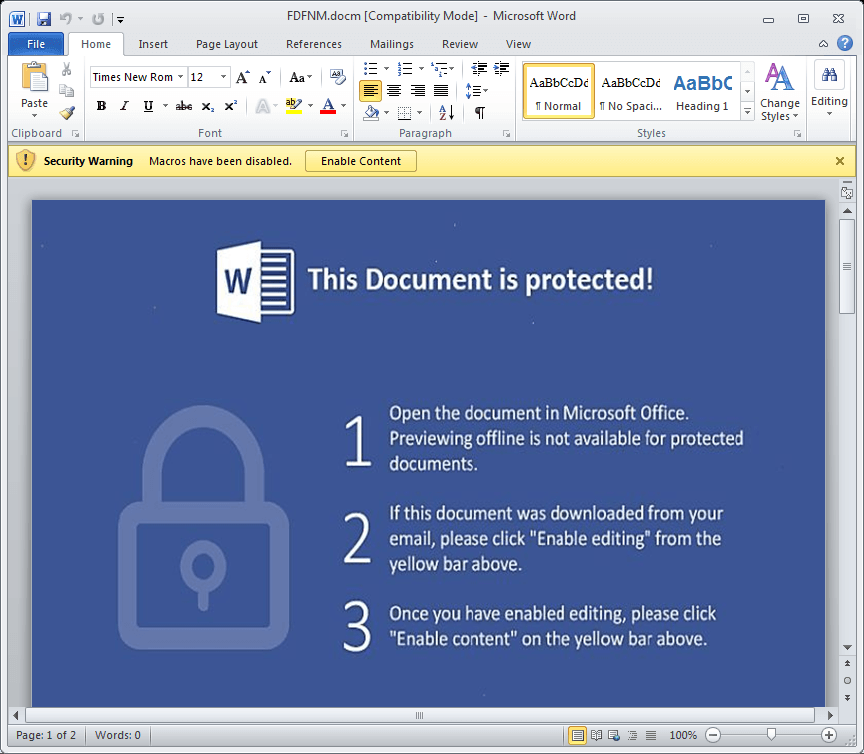
Task: Open the font name dropdown
Action: (181, 77)
